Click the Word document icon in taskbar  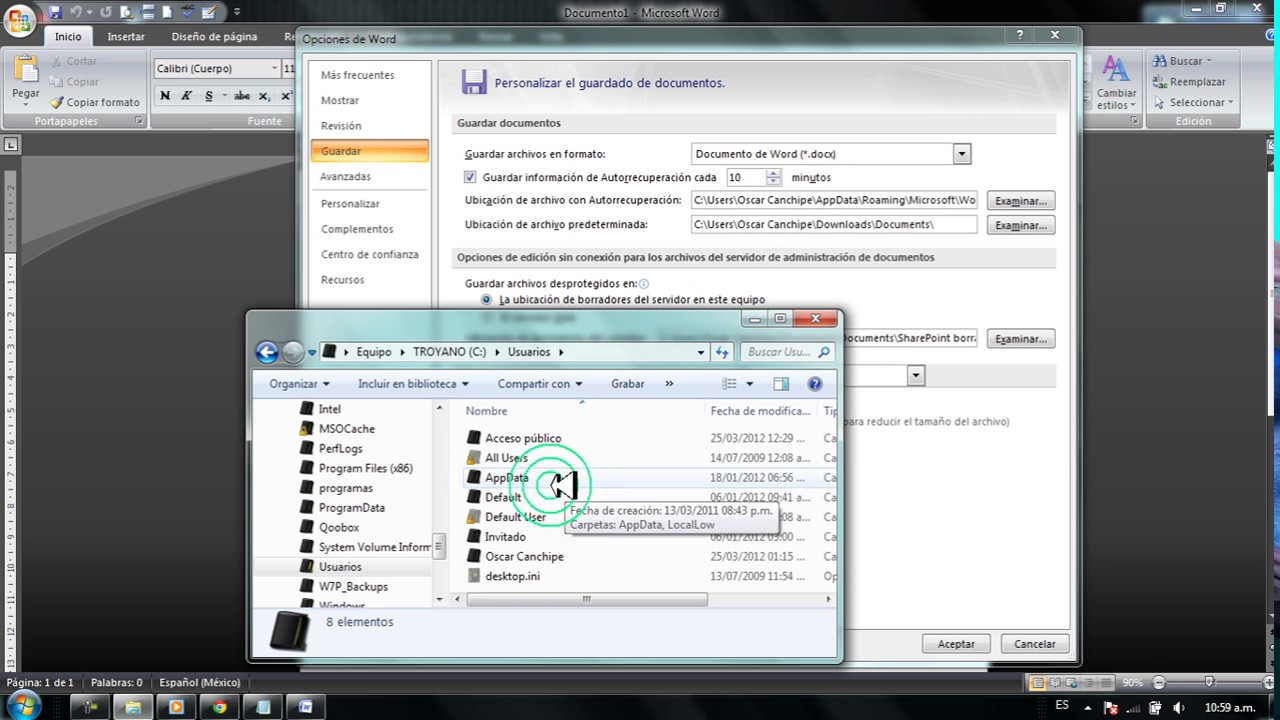tap(306, 707)
